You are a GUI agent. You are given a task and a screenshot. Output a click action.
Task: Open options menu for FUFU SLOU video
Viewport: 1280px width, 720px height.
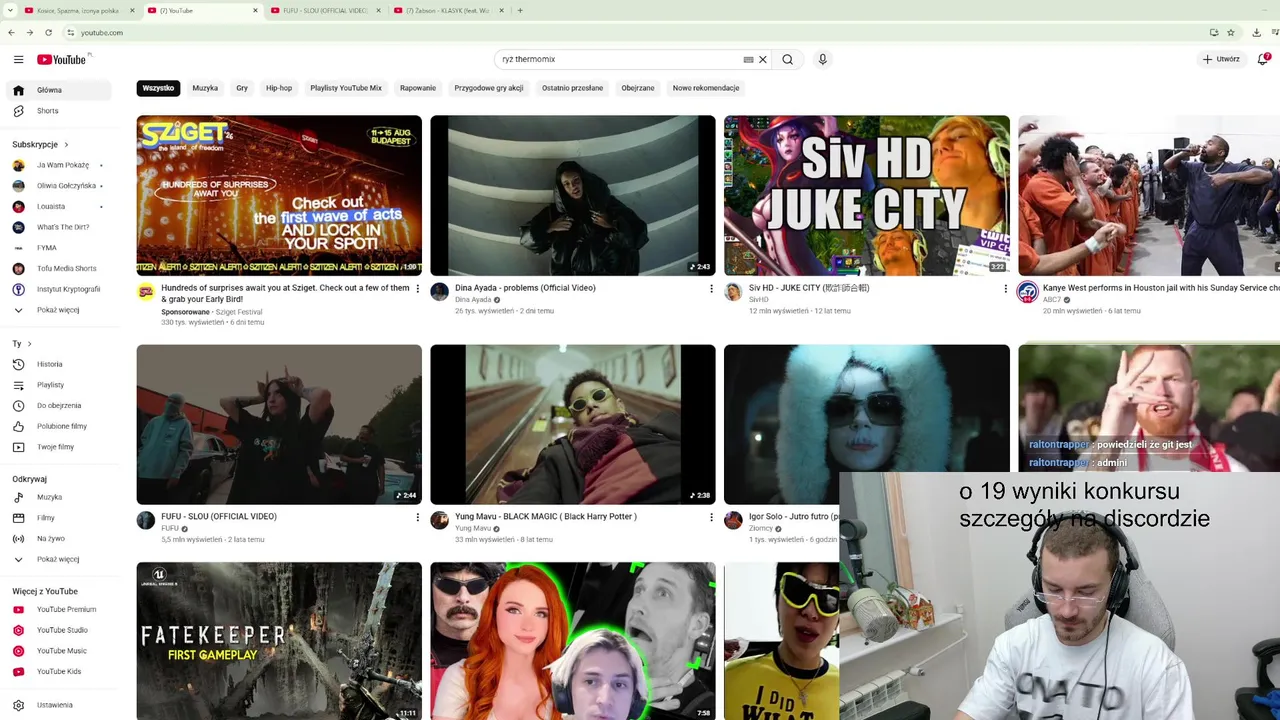click(417, 517)
